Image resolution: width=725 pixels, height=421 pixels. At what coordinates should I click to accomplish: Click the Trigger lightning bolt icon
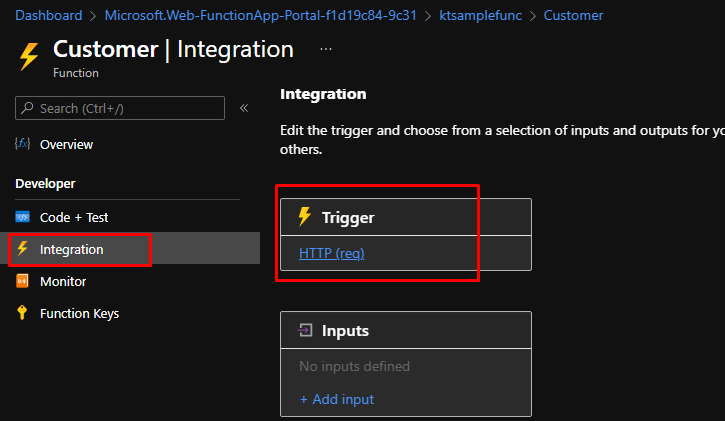pos(305,217)
